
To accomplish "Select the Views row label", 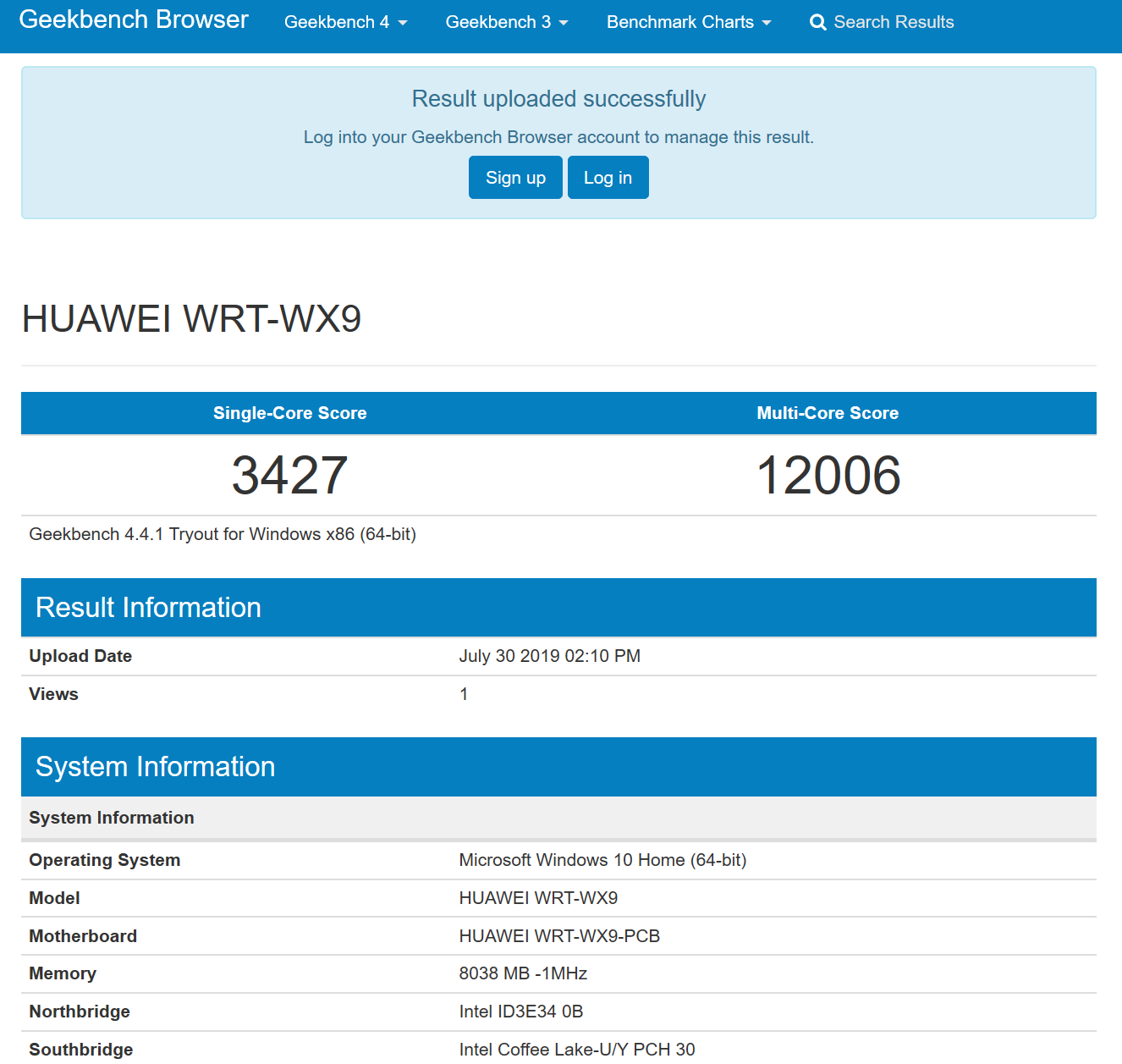I will coord(53,694).
